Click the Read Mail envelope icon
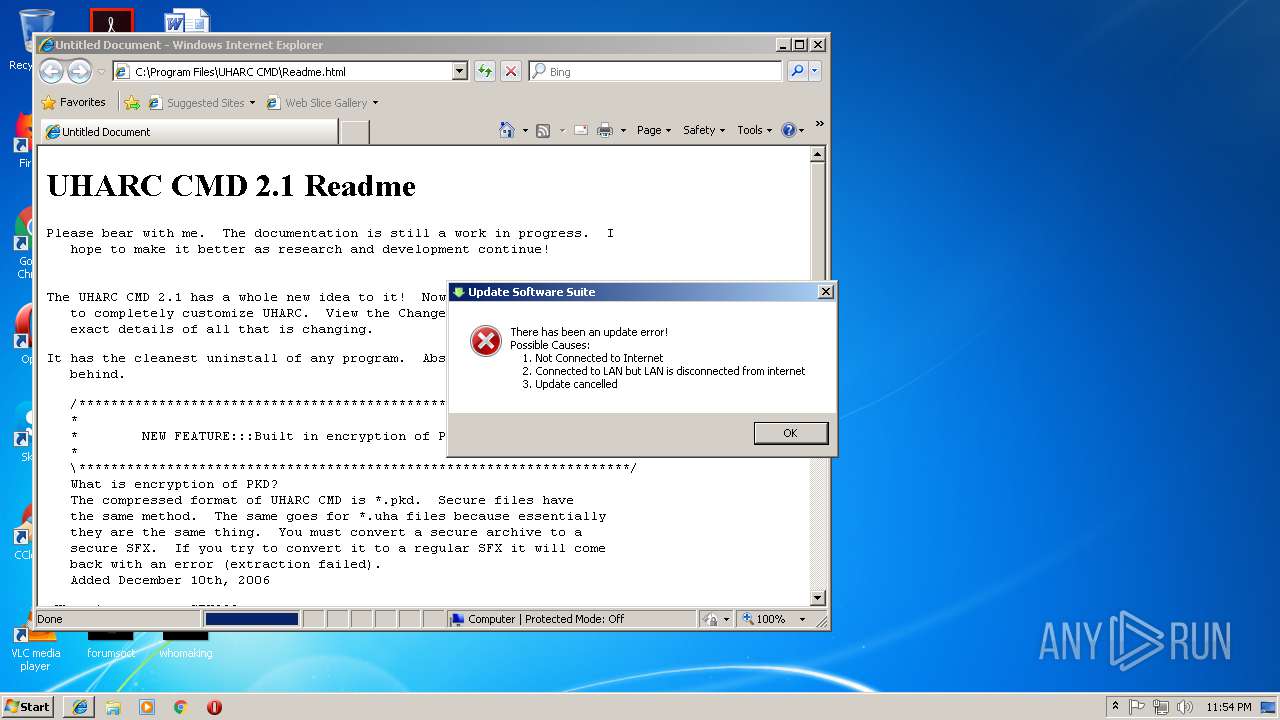This screenshot has height=720, width=1280. [581, 130]
